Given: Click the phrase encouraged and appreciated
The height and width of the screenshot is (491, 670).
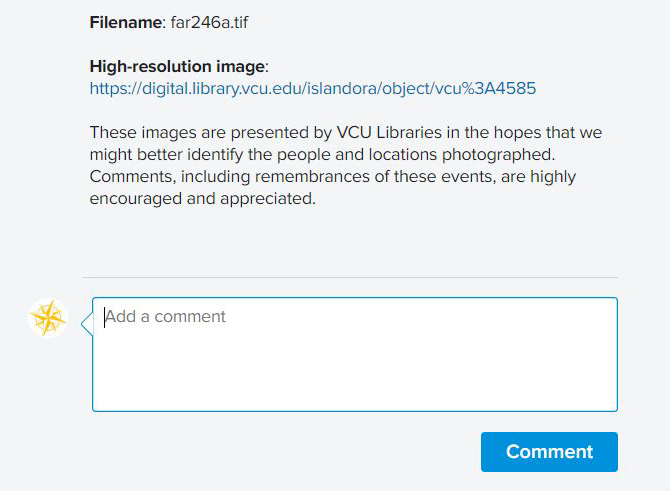Looking at the screenshot, I should tap(202, 199).
